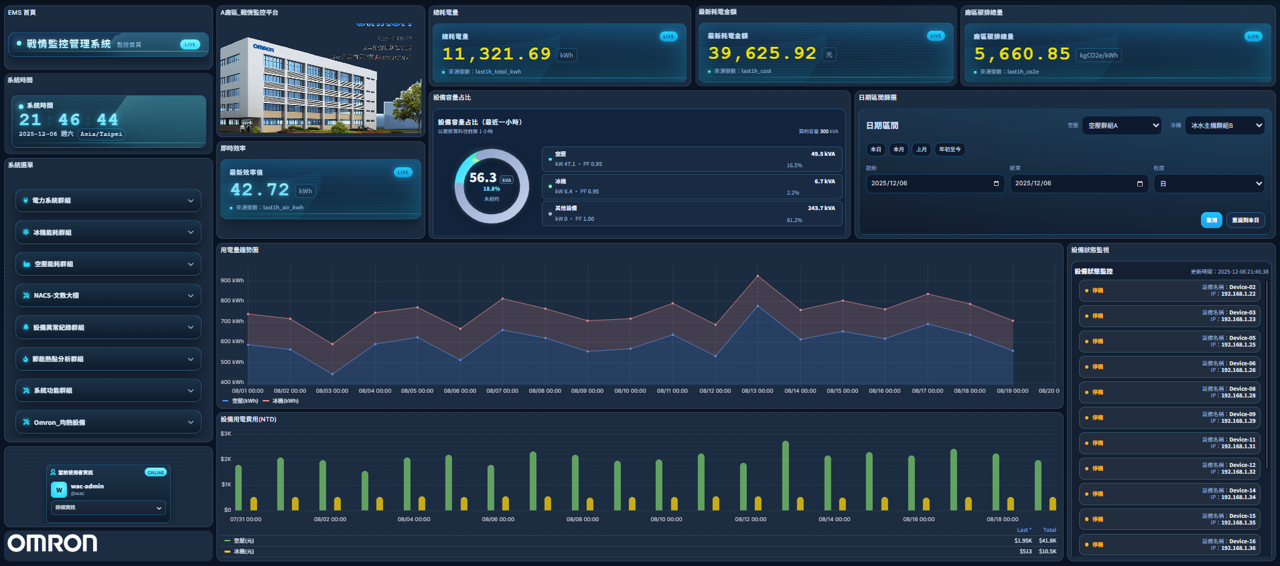Click the 11,321.69 kWh value

497,55
